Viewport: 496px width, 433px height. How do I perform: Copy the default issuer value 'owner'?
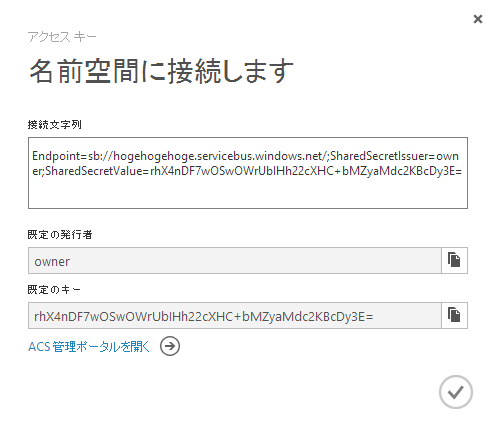pos(454,260)
